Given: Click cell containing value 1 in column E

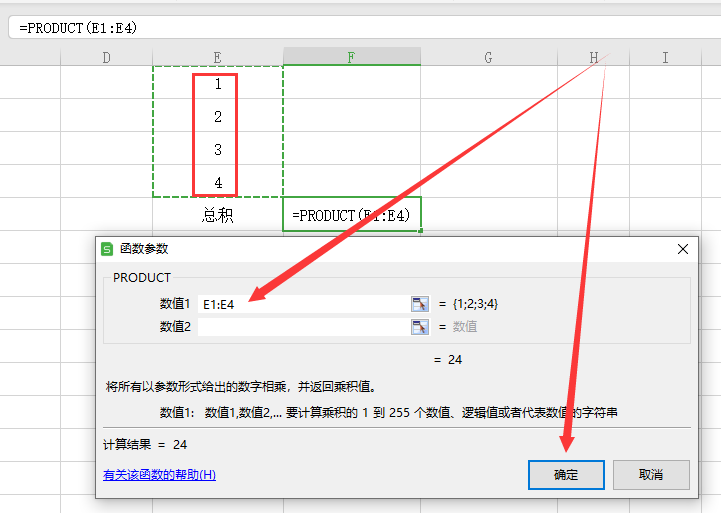Looking at the screenshot, I should point(217,83).
